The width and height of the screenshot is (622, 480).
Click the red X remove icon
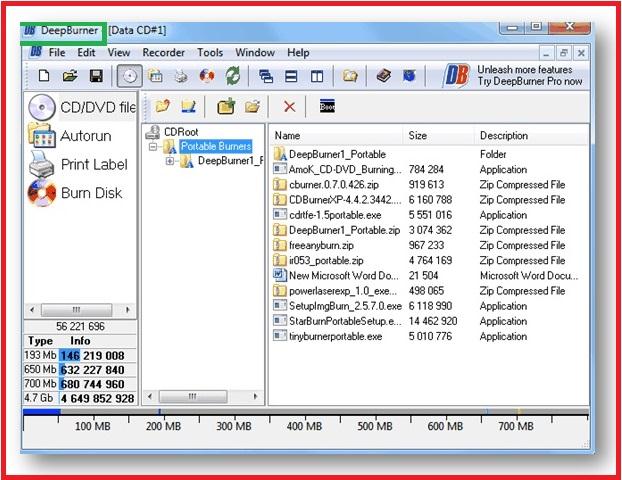pos(289,106)
